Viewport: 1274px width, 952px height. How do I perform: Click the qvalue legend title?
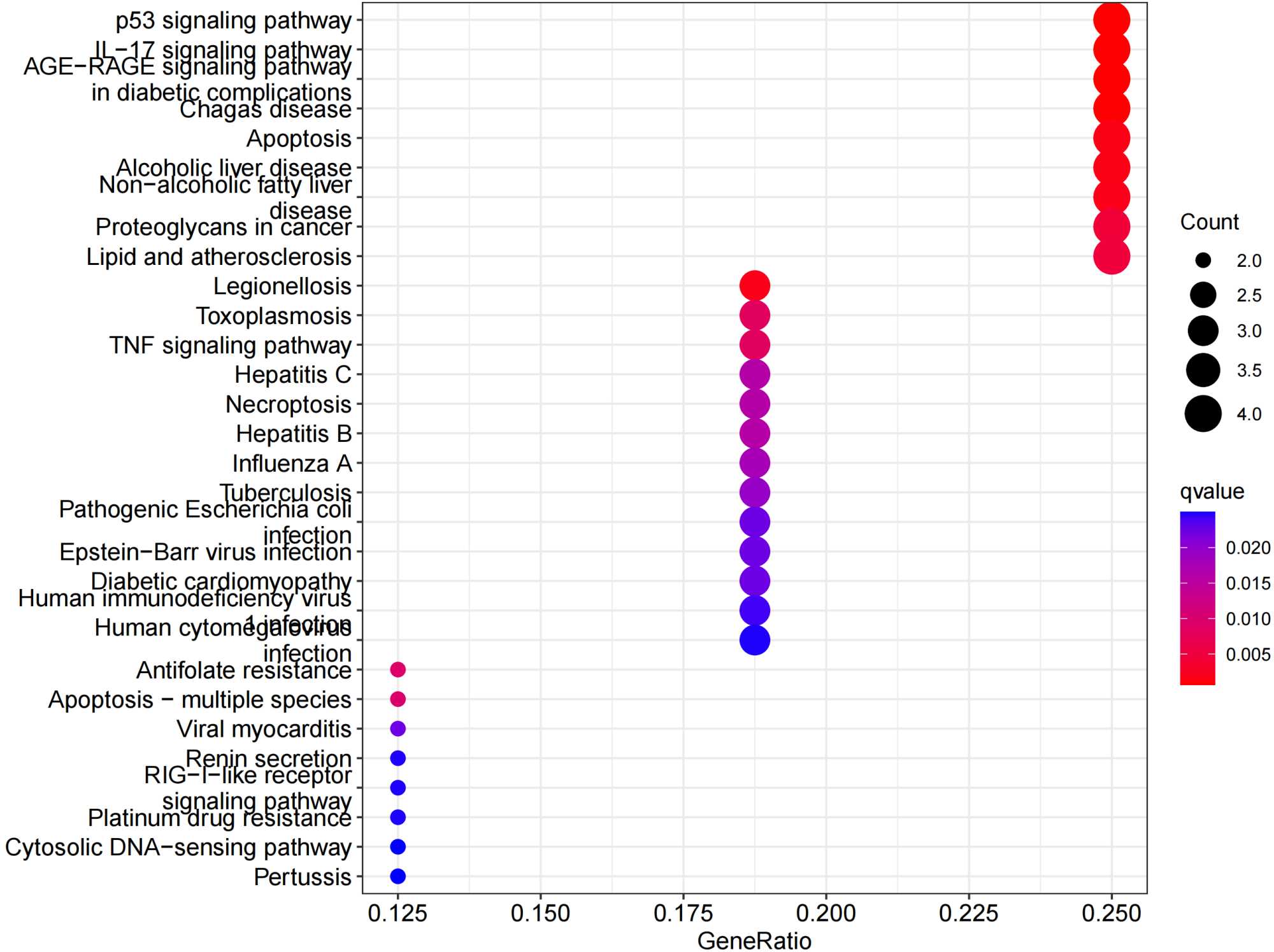point(1212,491)
